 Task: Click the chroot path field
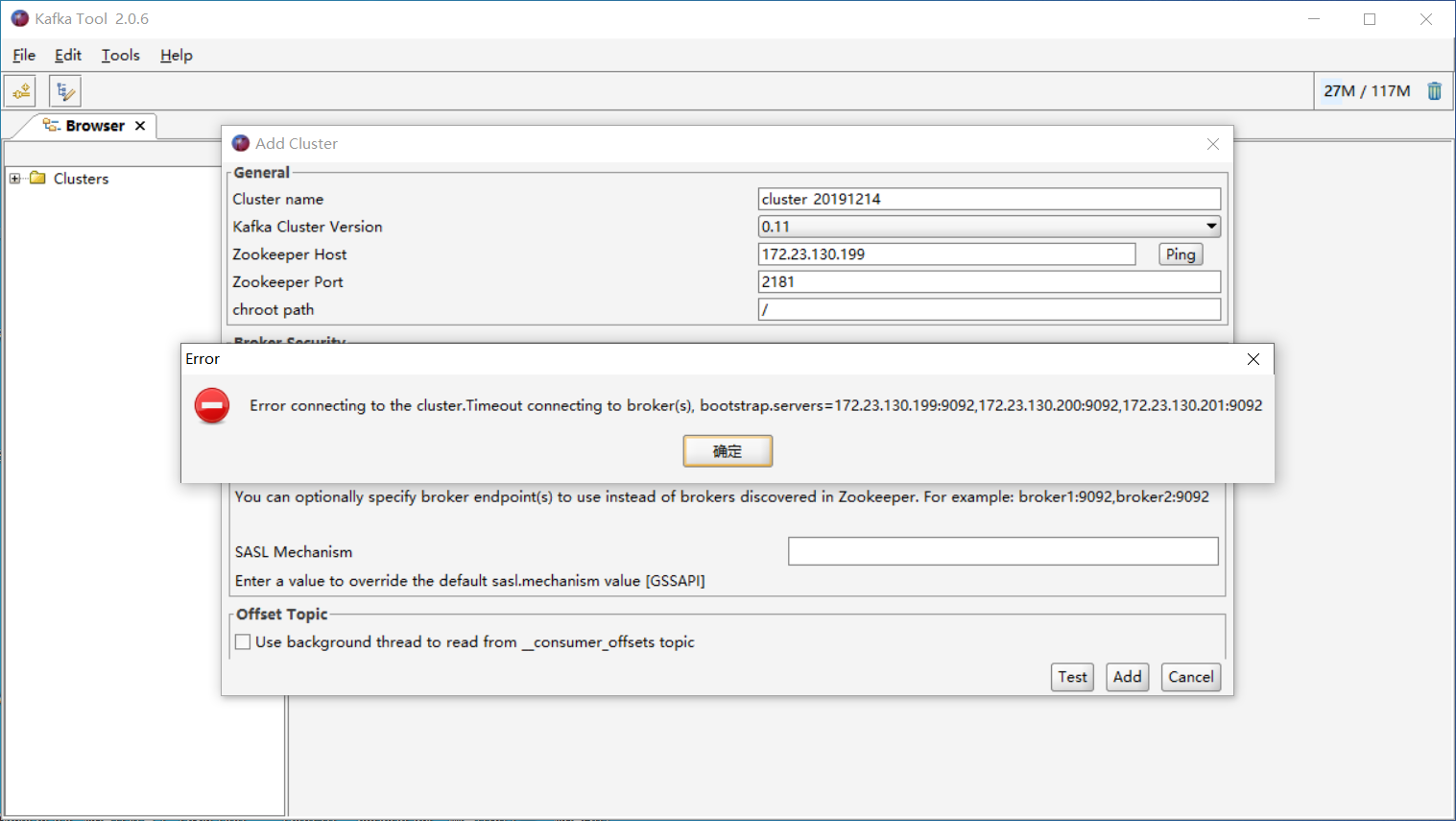(990, 309)
